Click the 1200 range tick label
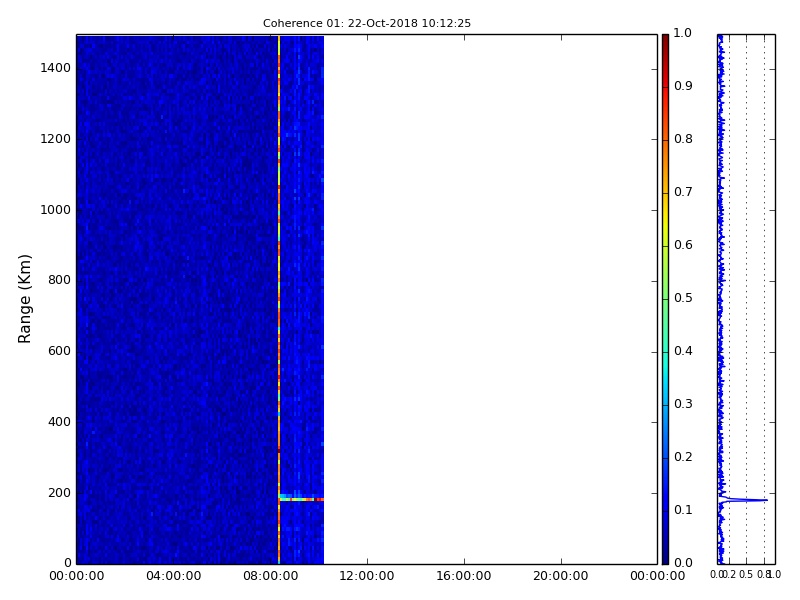The image size is (800, 600). pyautogui.click(x=56, y=139)
